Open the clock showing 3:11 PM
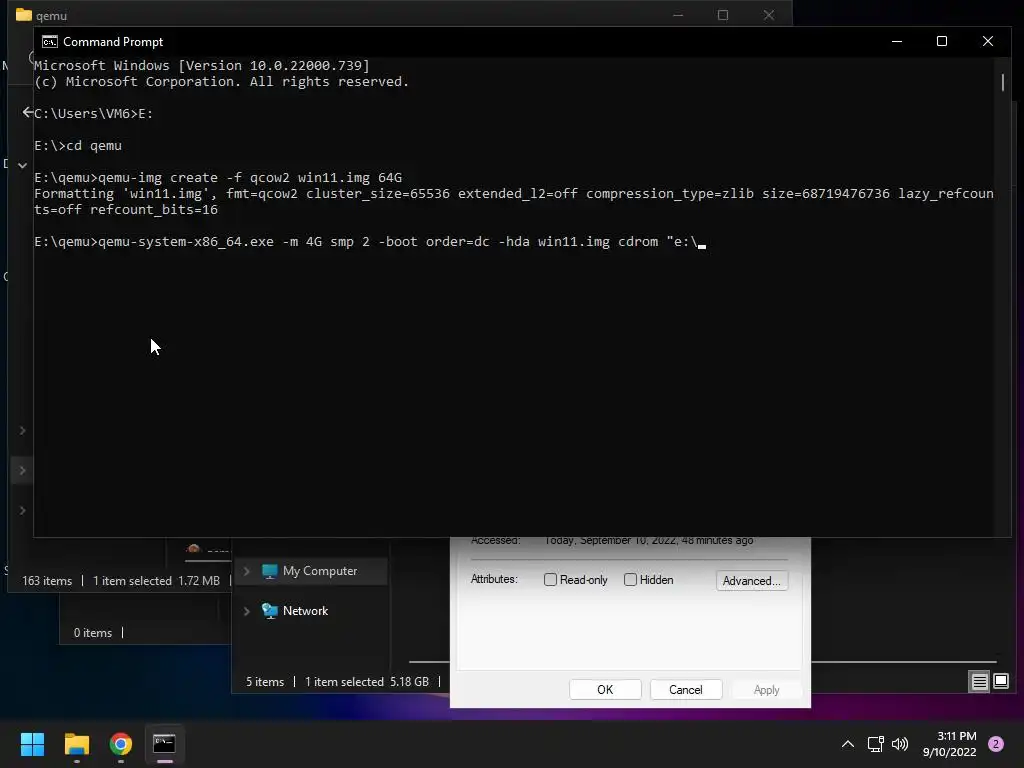Screen dimensions: 1024x768 pos(950,744)
